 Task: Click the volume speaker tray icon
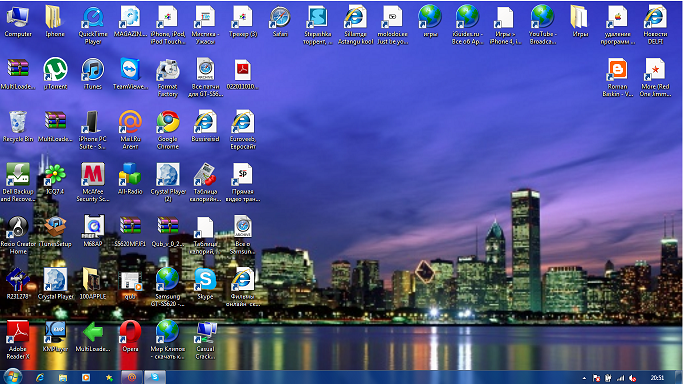pyautogui.click(x=633, y=378)
